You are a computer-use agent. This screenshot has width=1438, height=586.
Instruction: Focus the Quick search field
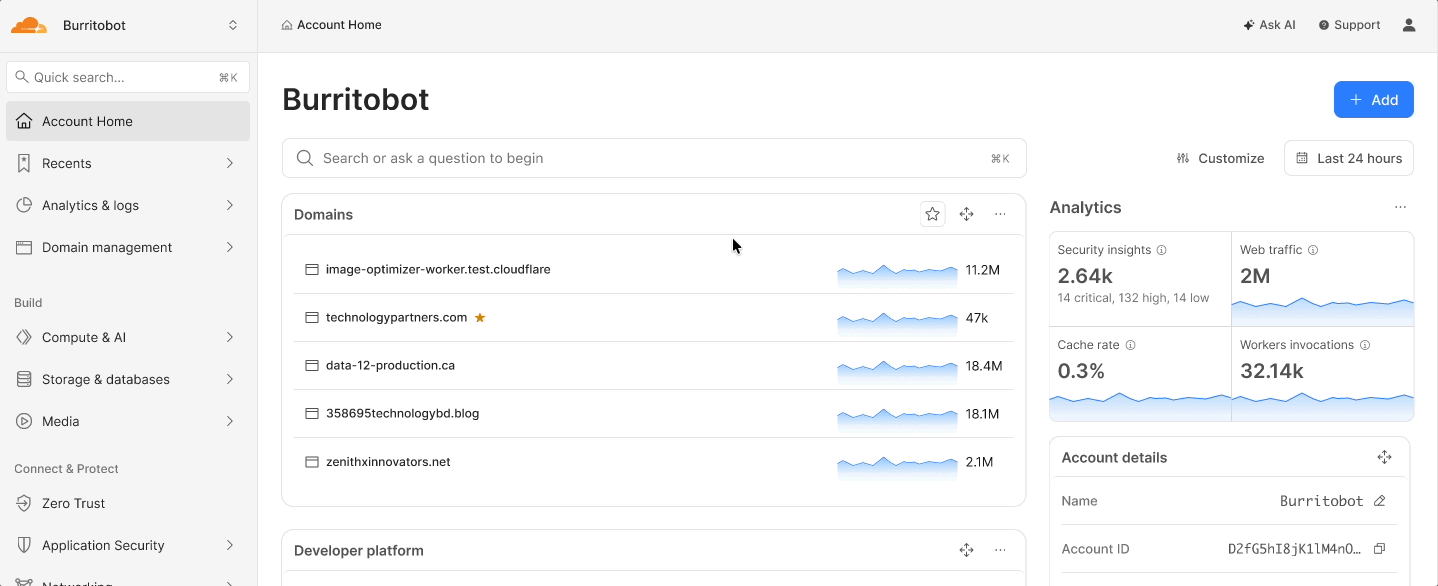click(128, 77)
